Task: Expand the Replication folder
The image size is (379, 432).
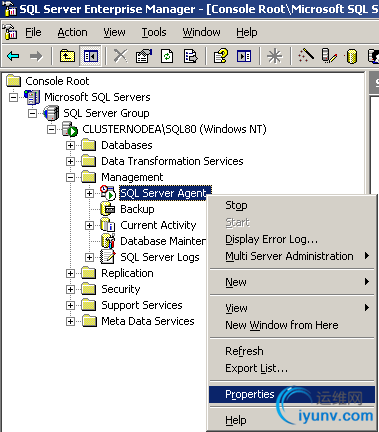Action: tap(70, 273)
